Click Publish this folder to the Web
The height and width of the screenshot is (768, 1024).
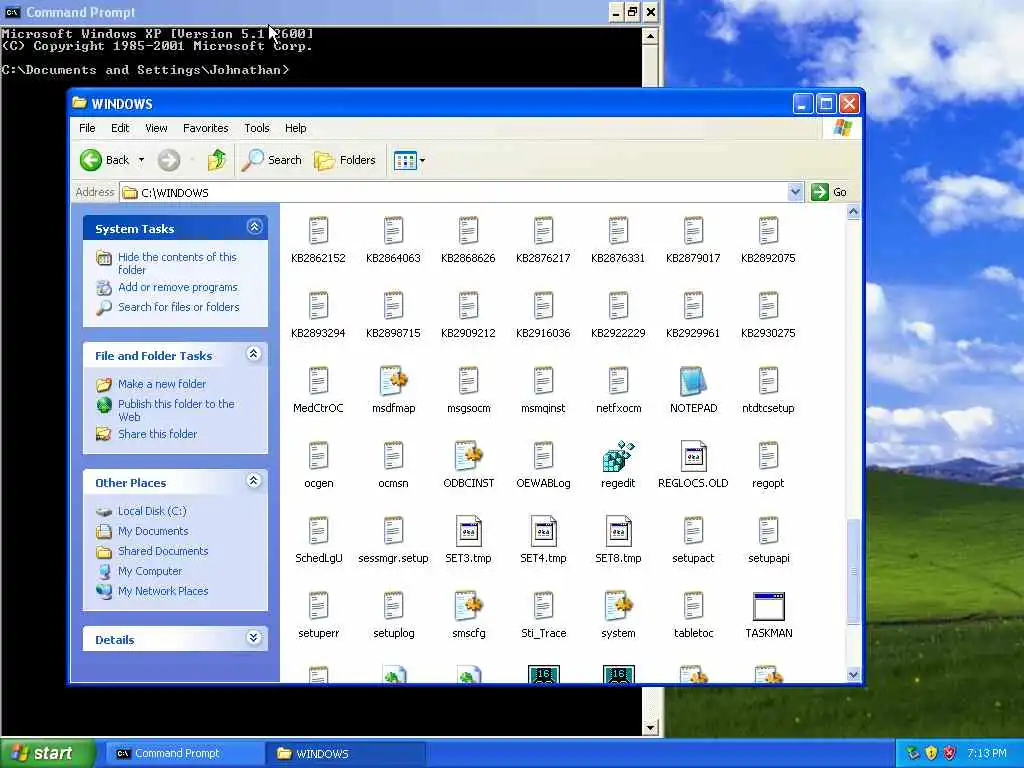[x=176, y=410]
